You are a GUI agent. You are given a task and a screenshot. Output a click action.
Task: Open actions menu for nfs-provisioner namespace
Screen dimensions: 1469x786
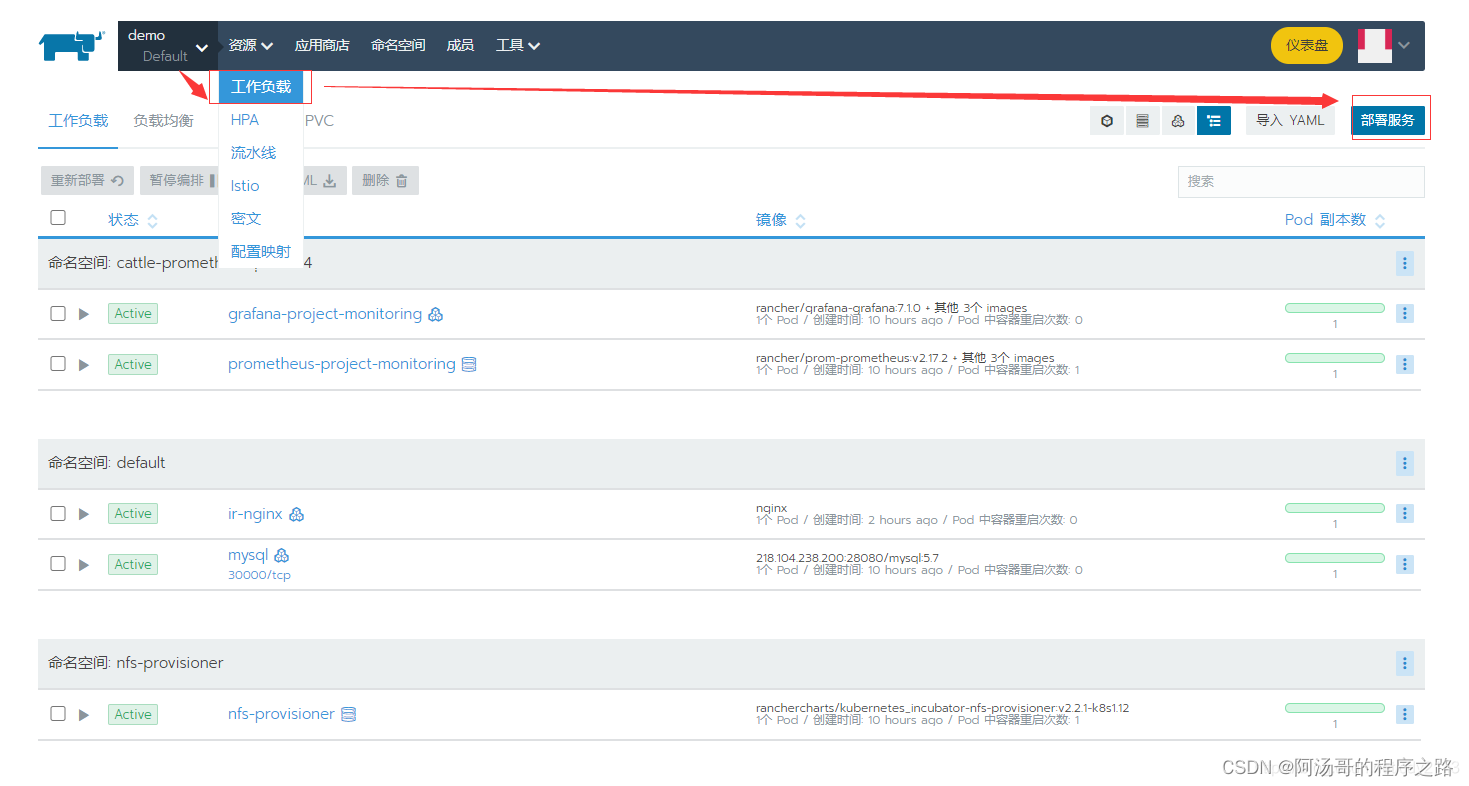1405,663
